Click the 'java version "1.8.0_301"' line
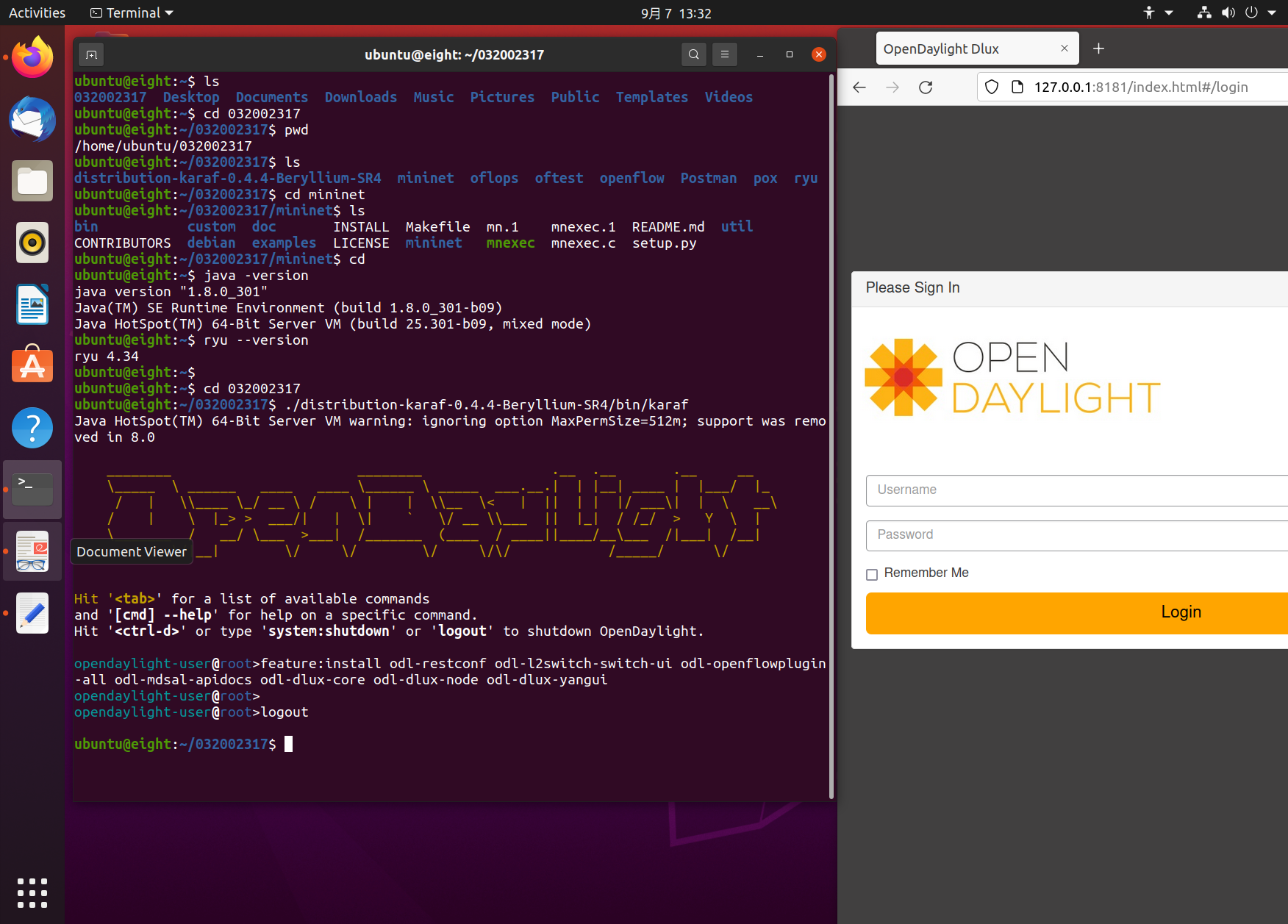 point(171,291)
